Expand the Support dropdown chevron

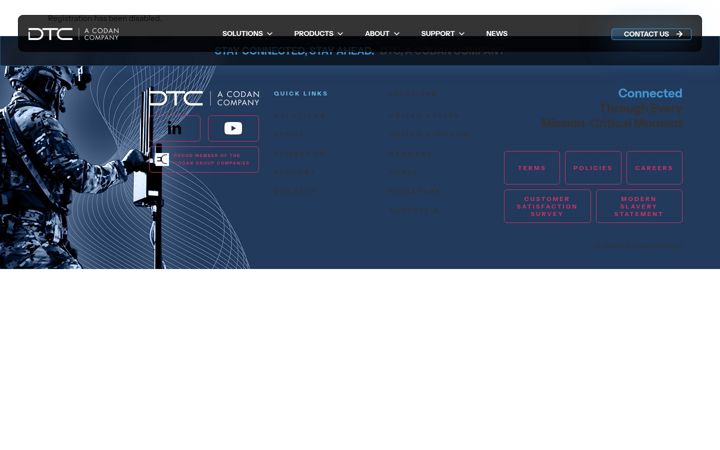point(461,34)
